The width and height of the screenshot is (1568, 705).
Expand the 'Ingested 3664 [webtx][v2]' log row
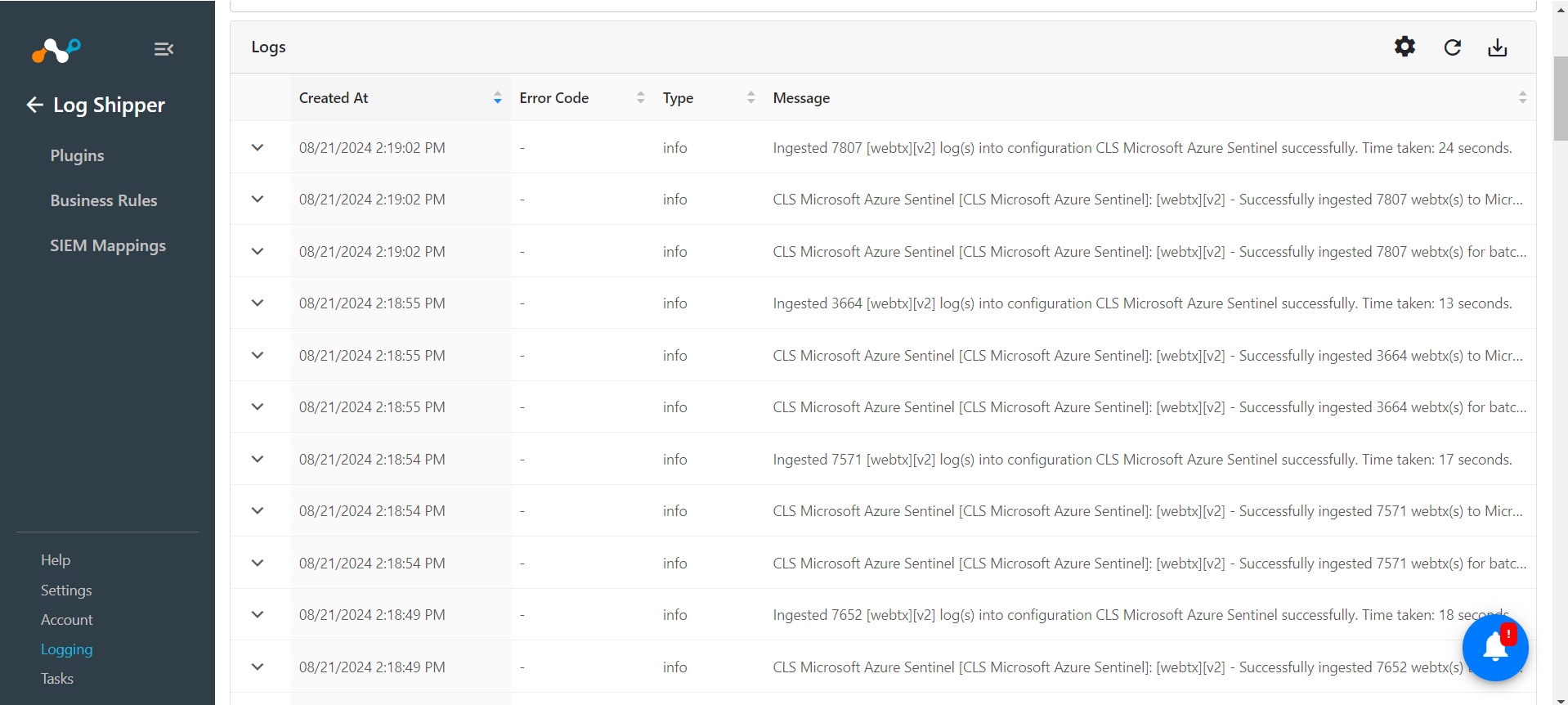point(258,303)
